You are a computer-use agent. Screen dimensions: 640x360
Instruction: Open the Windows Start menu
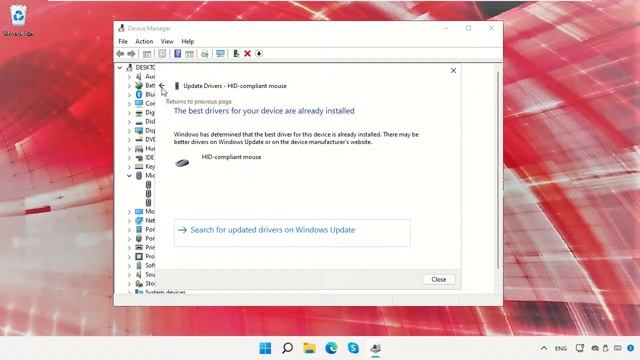pos(265,348)
